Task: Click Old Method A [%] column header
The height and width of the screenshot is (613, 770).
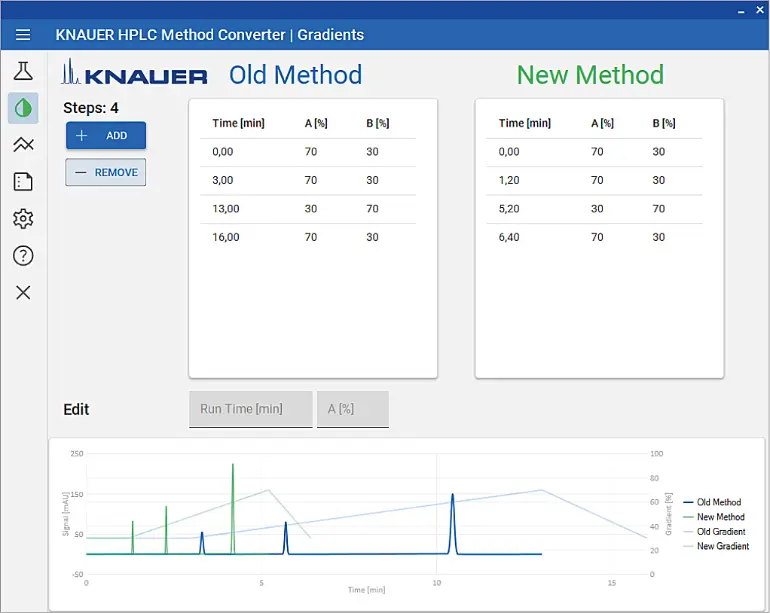Action: (316, 123)
